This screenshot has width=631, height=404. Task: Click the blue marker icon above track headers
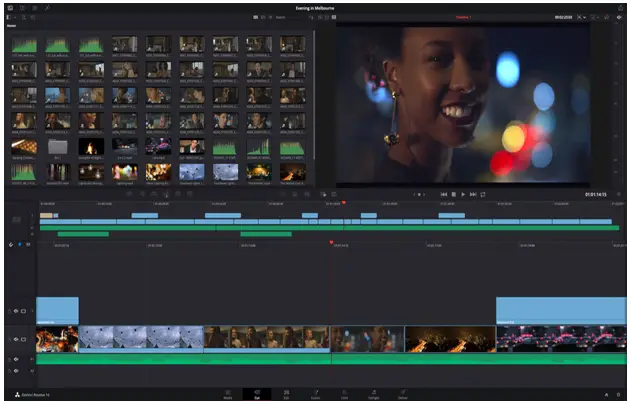point(20,244)
